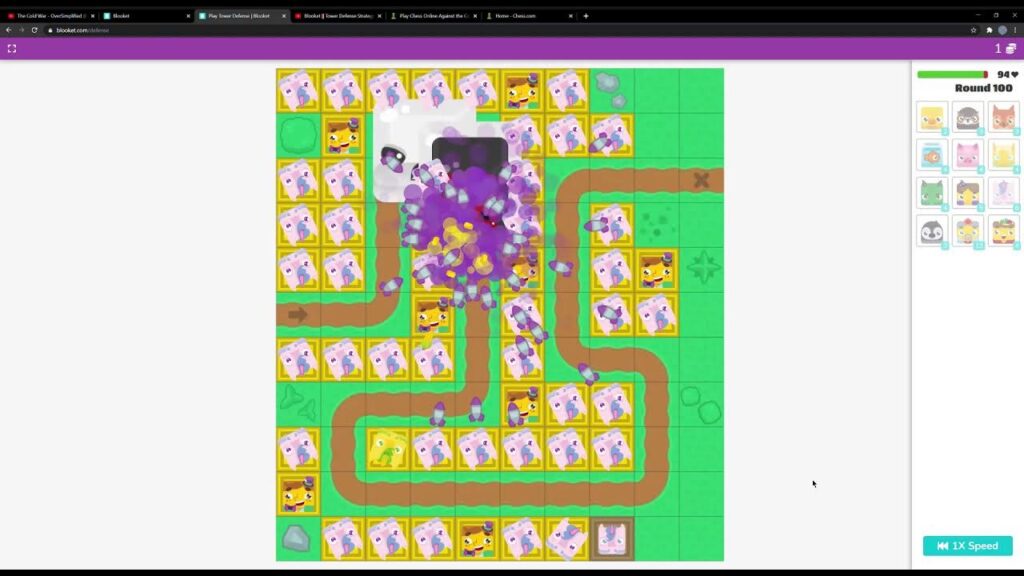The height and width of the screenshot is (576, 1024).
Task: Select the jester tower in shop
Action: 968,232
